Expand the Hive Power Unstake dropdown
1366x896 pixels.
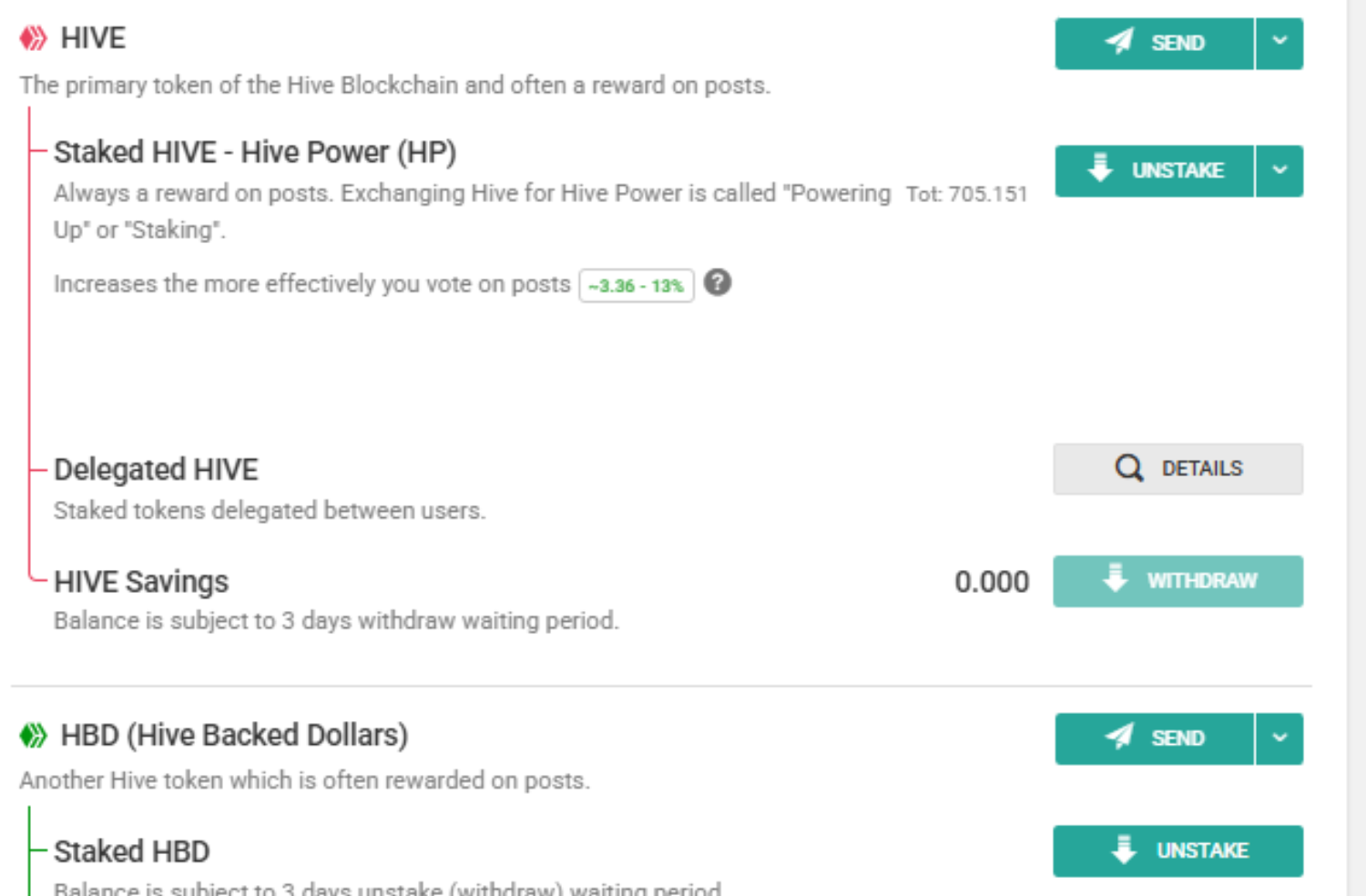click(1279, 170)
